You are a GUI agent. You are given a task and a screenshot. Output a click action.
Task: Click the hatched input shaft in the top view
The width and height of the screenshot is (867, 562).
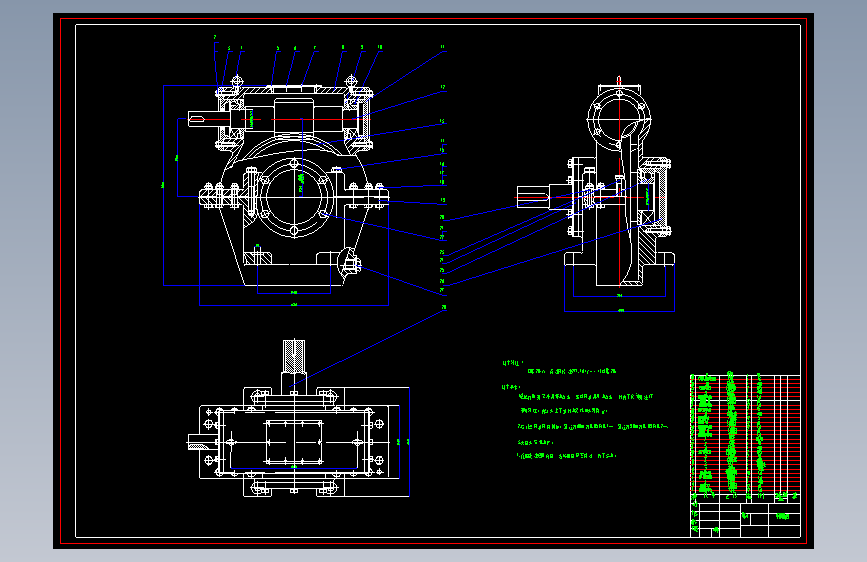tap(294, 357)
